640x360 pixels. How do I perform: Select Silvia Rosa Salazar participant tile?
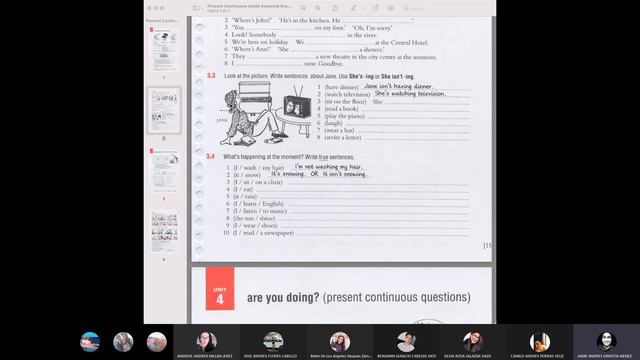coord(473,342)
